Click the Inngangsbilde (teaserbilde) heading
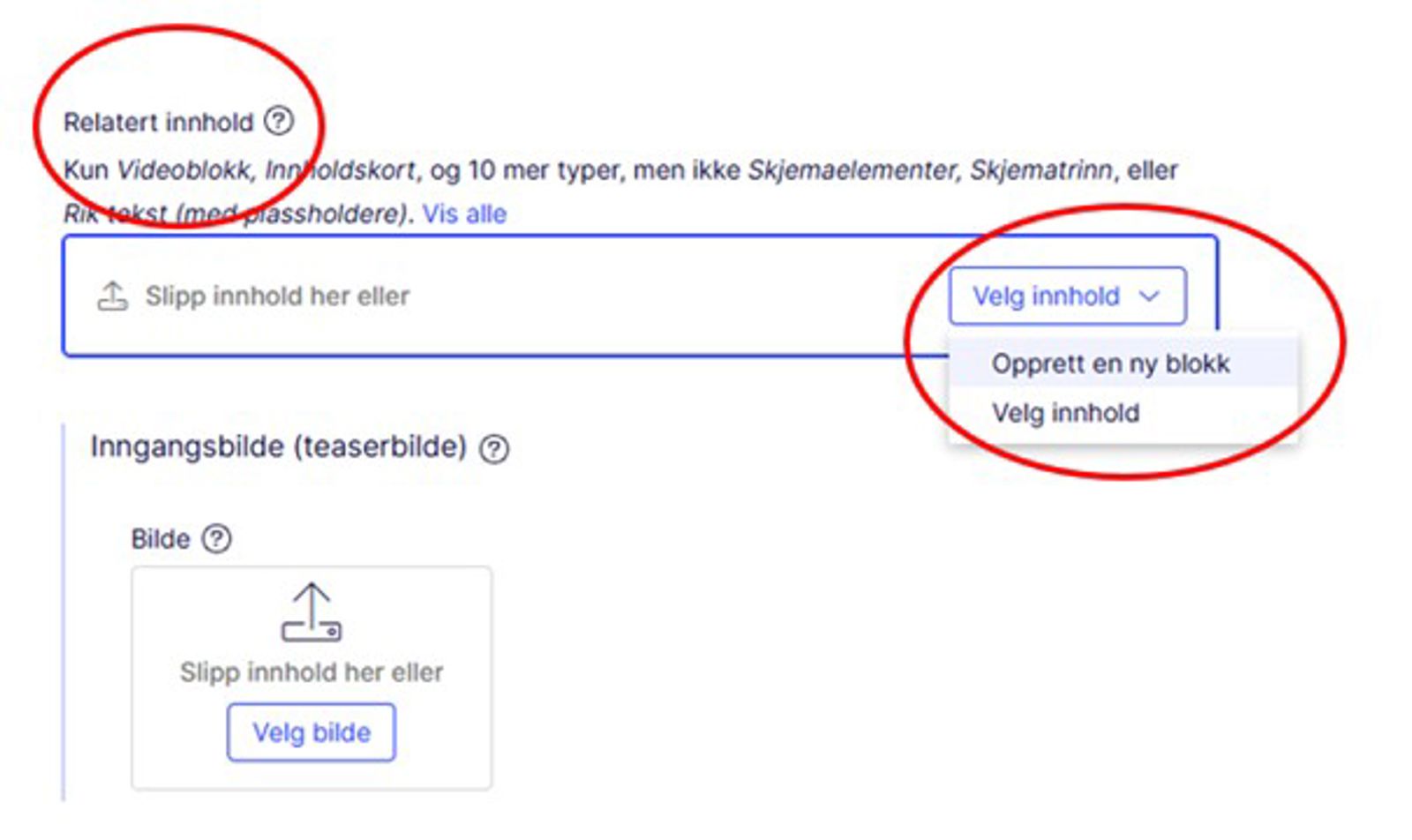The height and width of the screenshot is (840, 1412). [278, 447]
